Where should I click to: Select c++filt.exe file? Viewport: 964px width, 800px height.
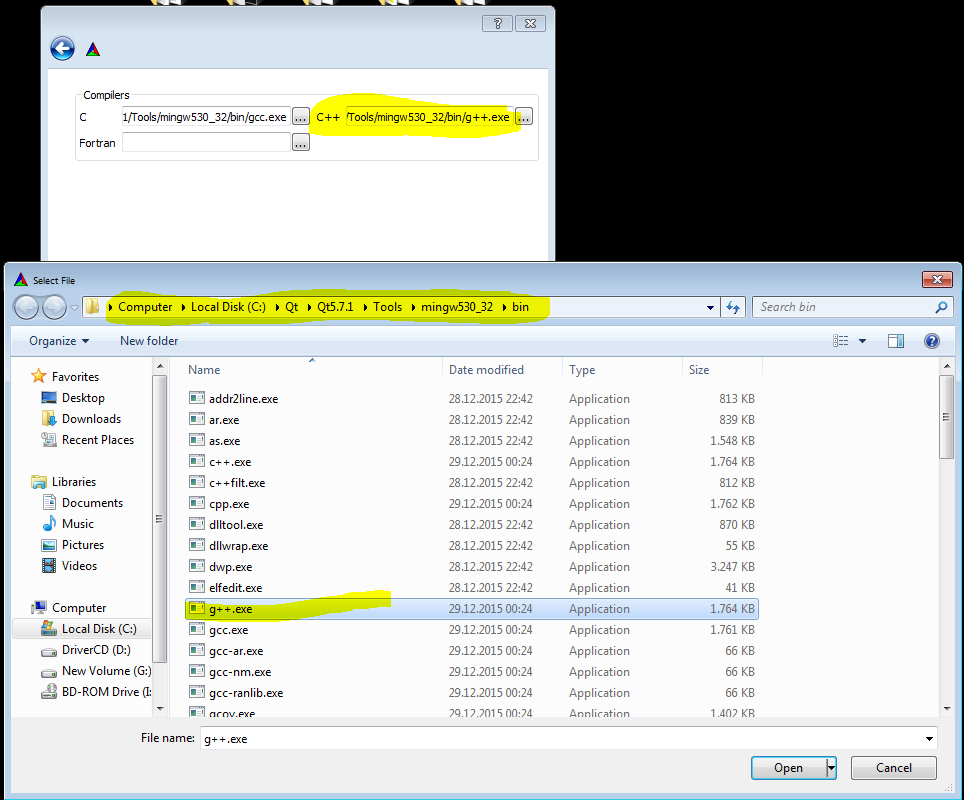[237, 483]
